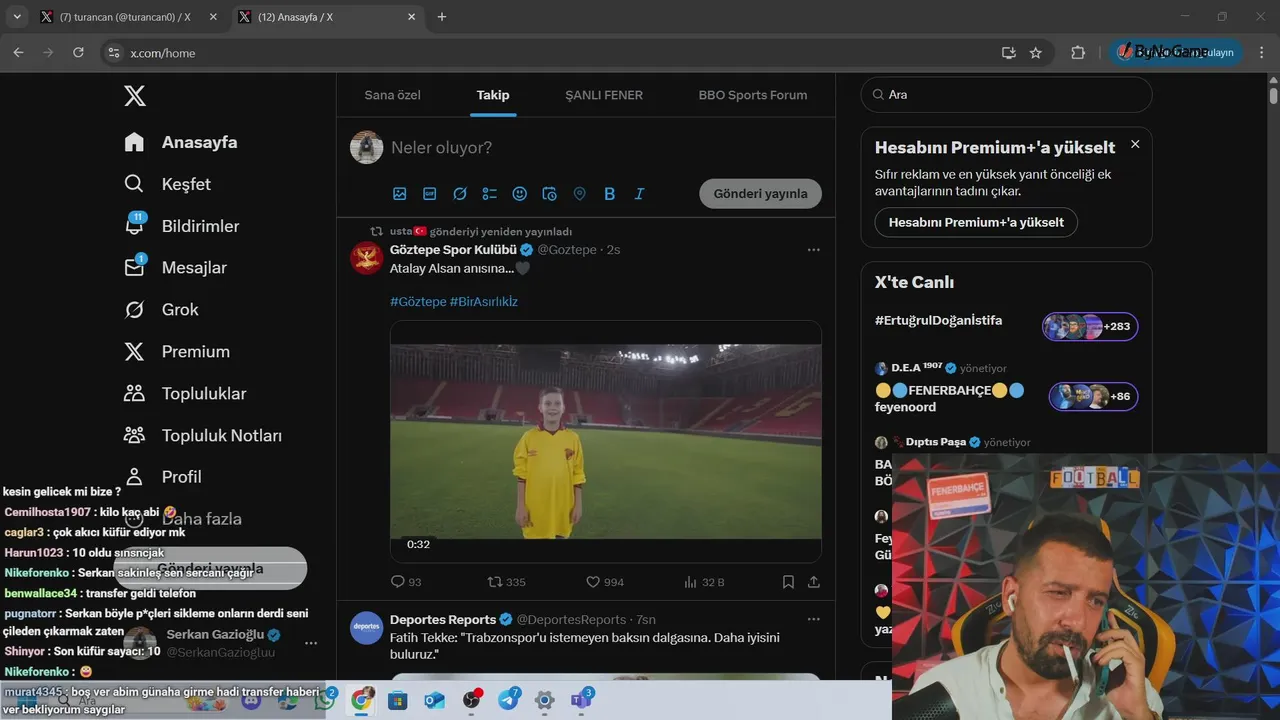This screenshot has height=720, width=1280.
Task: Open Bildirimler notifications
Action: 180,226
